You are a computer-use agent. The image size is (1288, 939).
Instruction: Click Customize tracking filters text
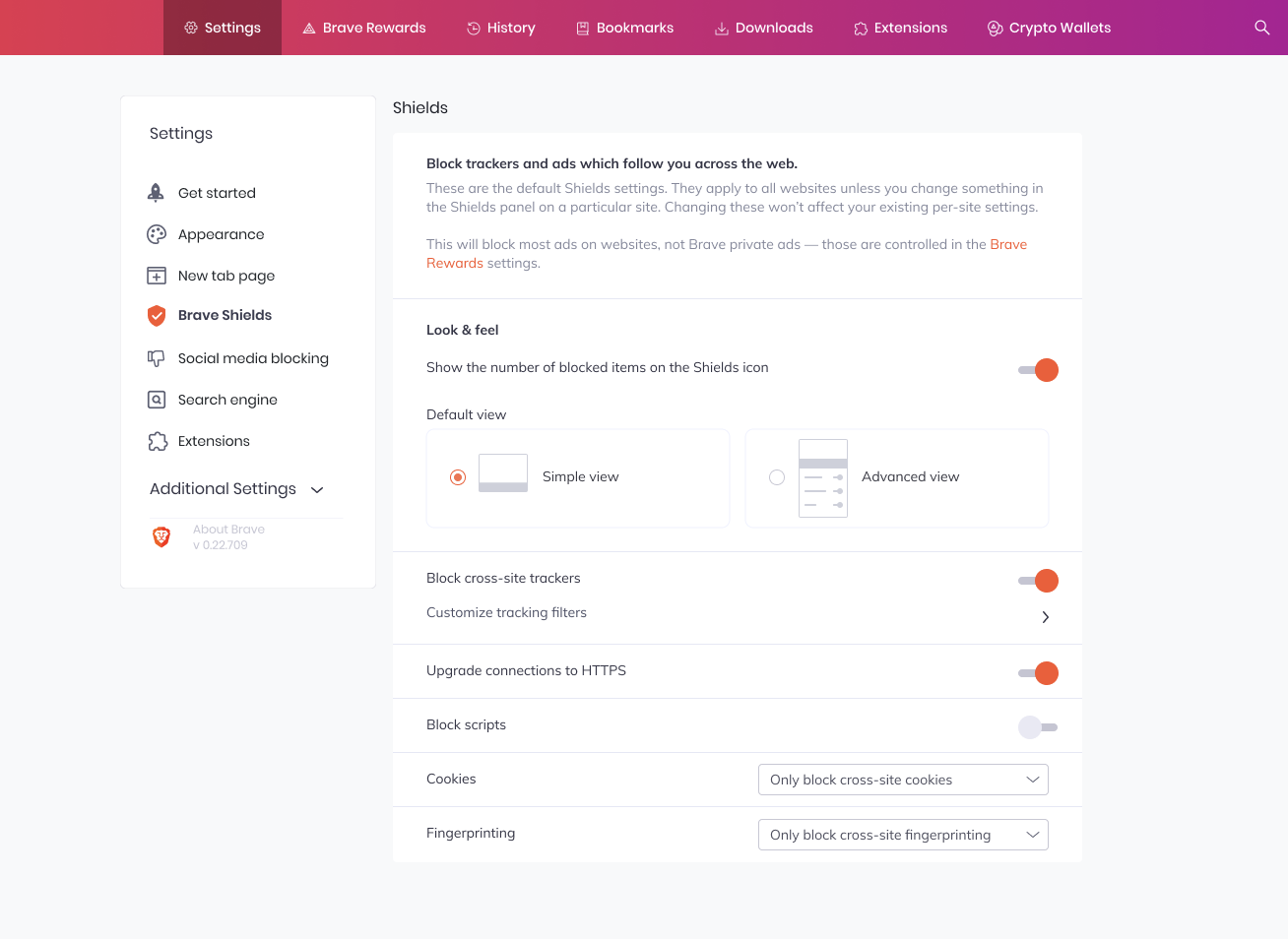pos(506,612)
